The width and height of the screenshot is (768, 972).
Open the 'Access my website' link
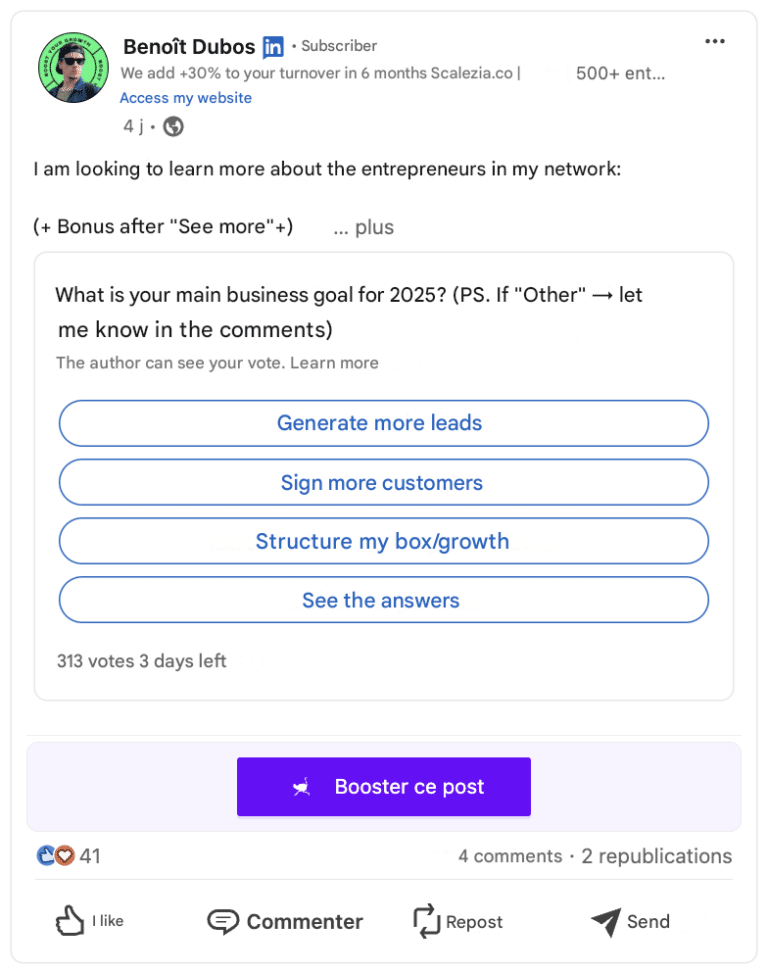click(185, 98)
